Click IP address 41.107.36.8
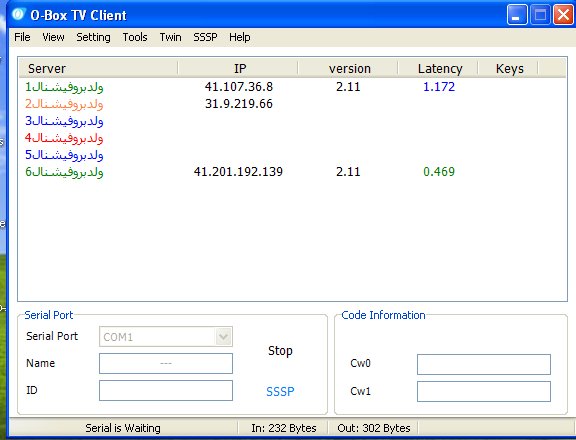The height and width of the screenshot is (440, 576). click(239, 87)
